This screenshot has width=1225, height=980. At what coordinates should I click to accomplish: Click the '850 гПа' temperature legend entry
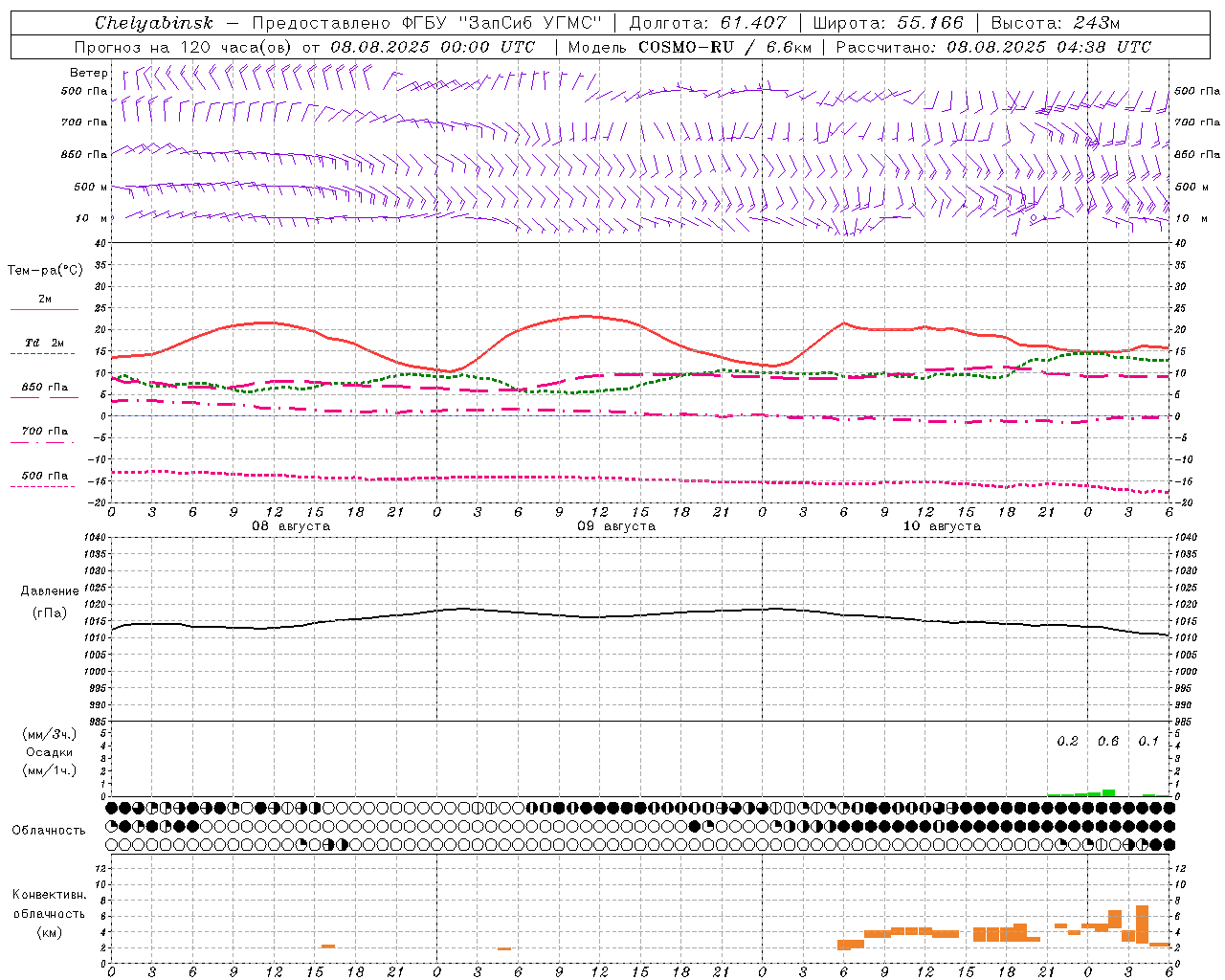44,388
